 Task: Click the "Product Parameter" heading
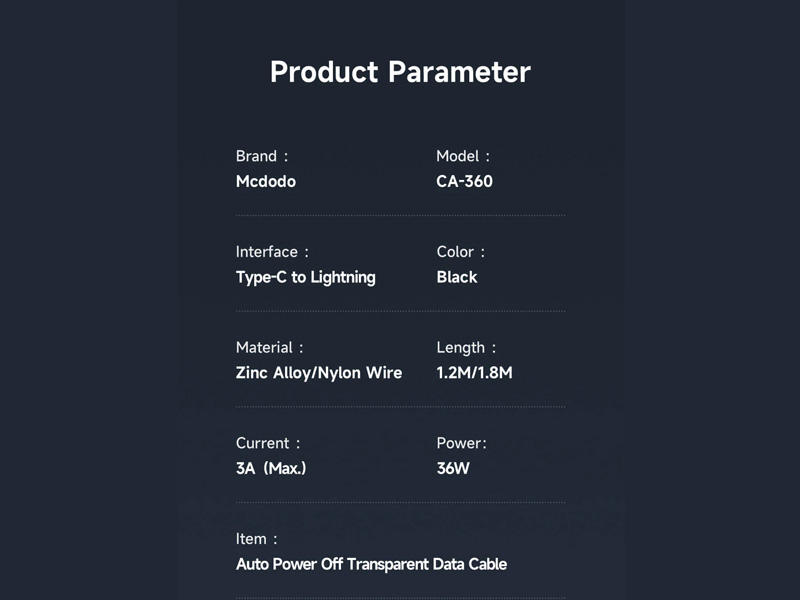click(x=400, y=72)
